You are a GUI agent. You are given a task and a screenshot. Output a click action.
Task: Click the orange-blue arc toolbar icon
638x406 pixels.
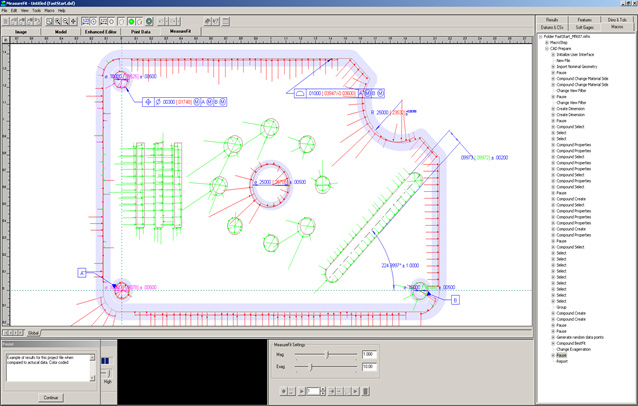pyautogui.click(x=139, y=22)
